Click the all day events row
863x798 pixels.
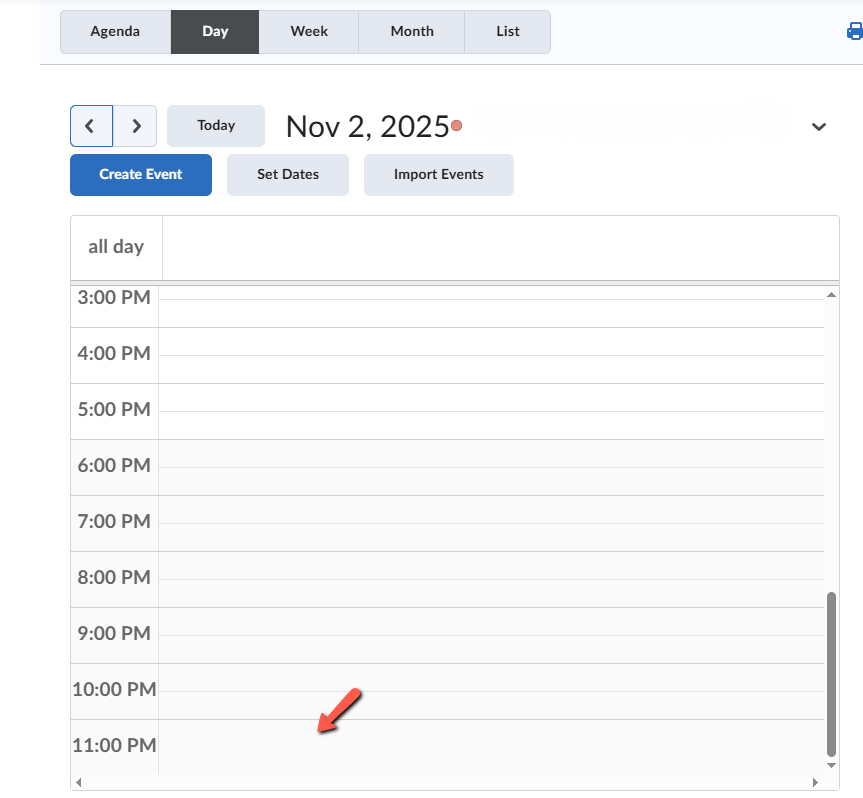tap(450, 247)
